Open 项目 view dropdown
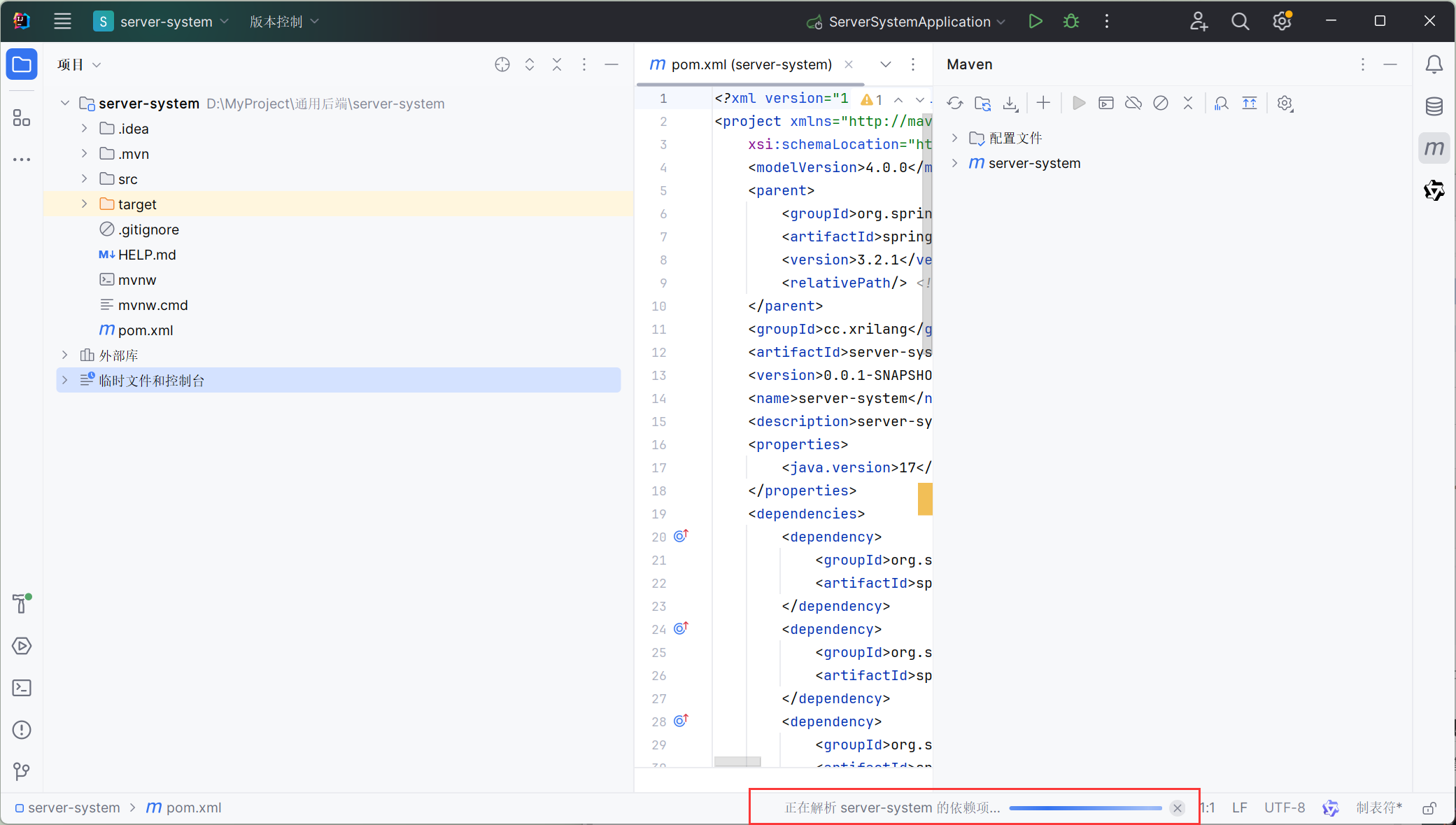The image size is (1456, 825). click(x=80, y=64)
